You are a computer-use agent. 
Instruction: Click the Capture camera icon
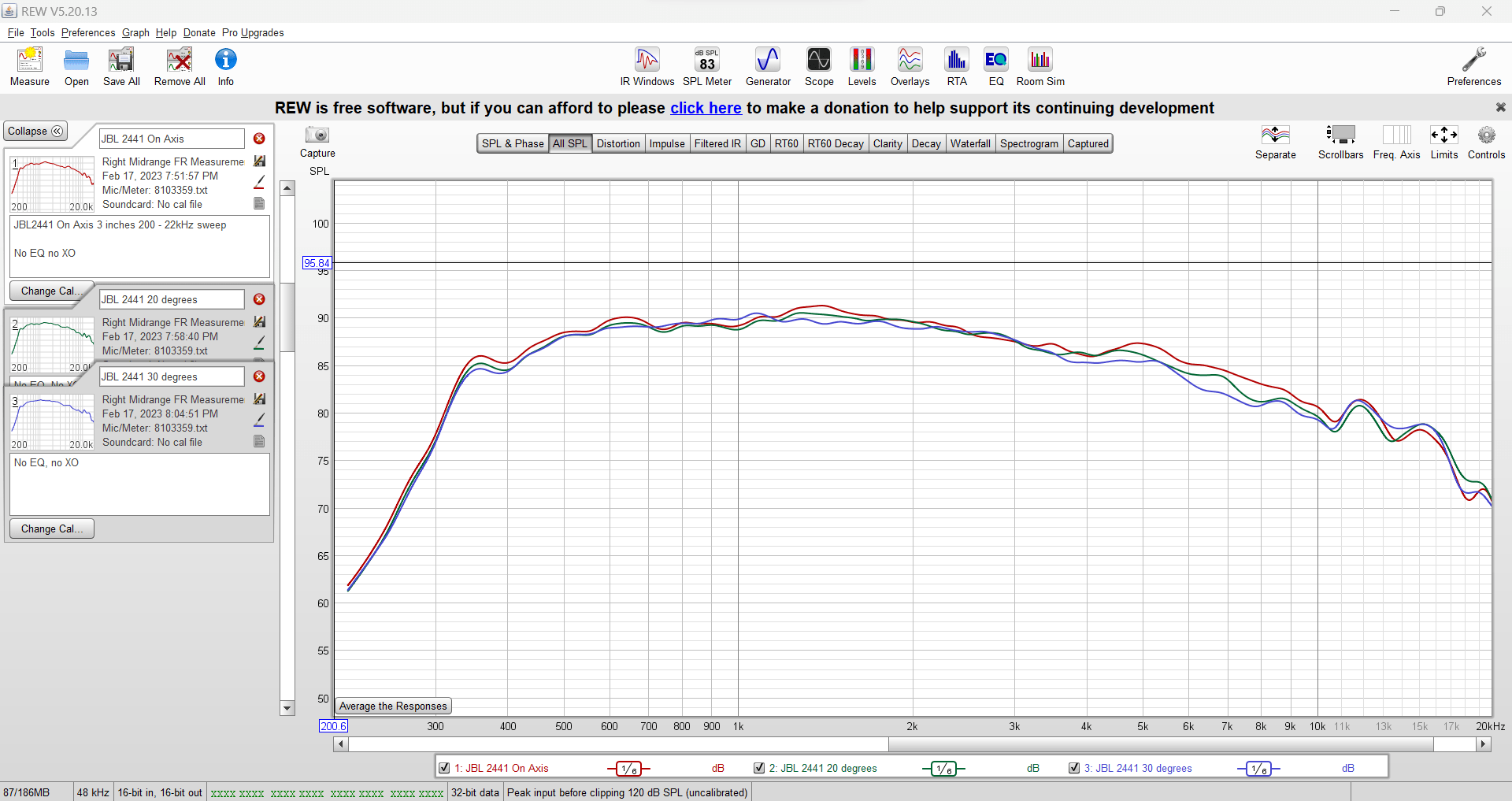point(317,142)
